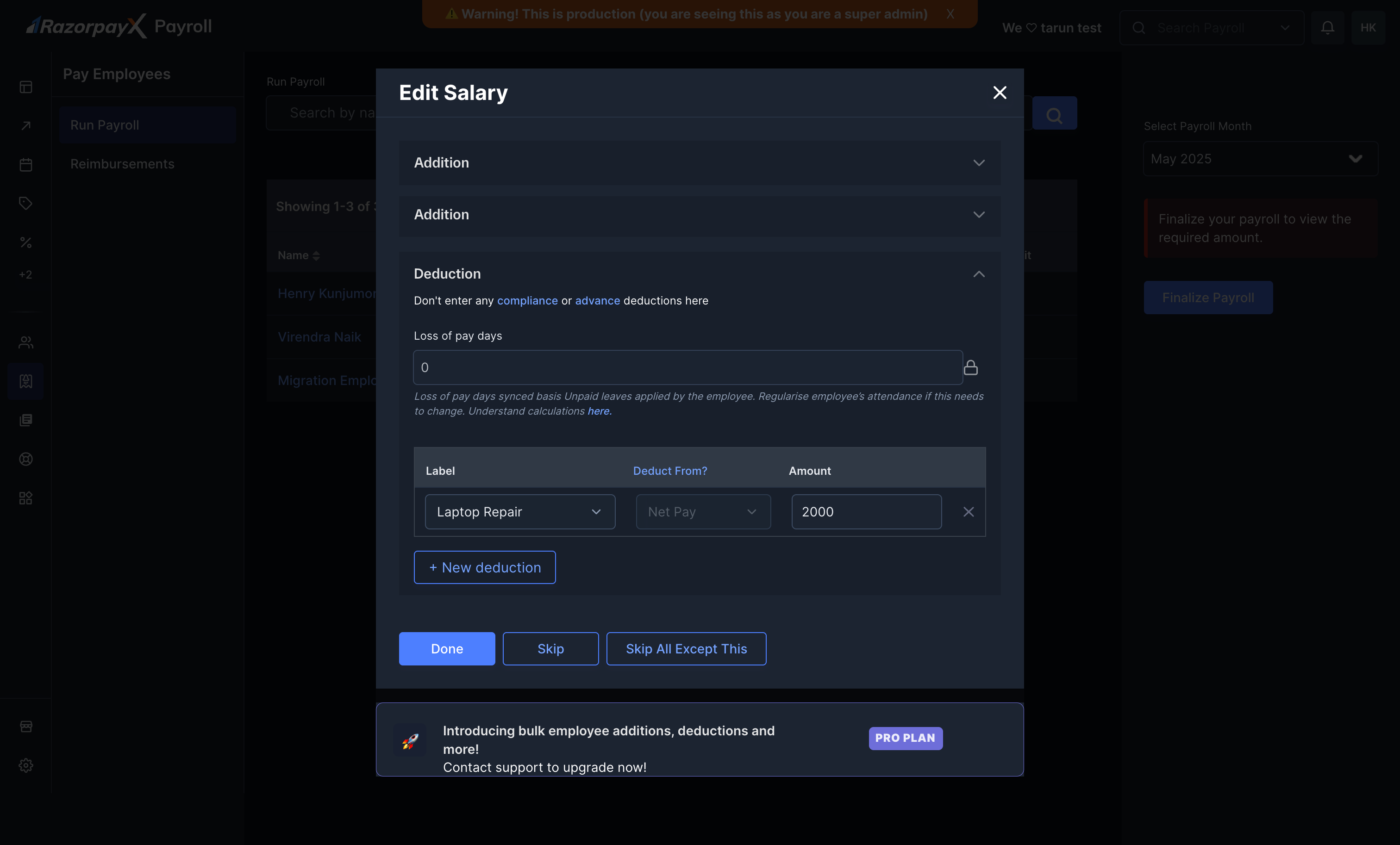Open the Pay Employees sidebar icon
Image resolution: width=1400 pixels, height=845 pixels.
pyautogui.click(x=25, y=381)
